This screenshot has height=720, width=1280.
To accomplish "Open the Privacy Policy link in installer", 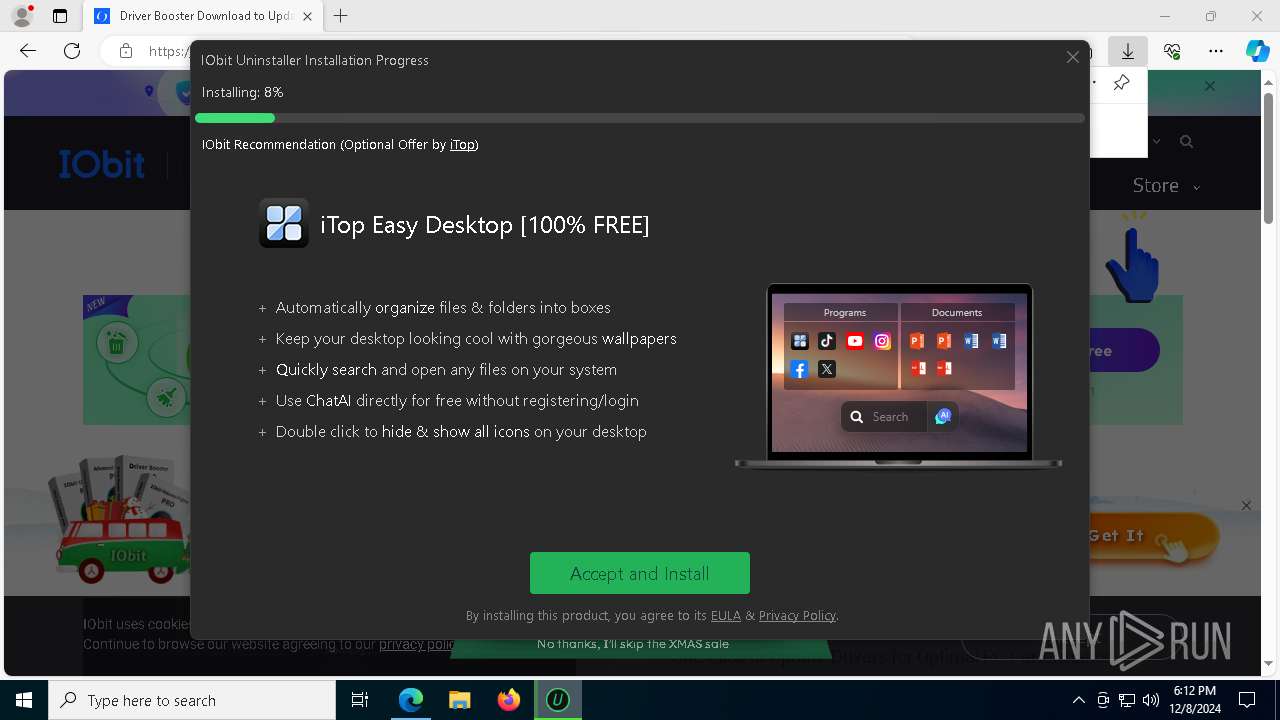I will pos(797,615).
